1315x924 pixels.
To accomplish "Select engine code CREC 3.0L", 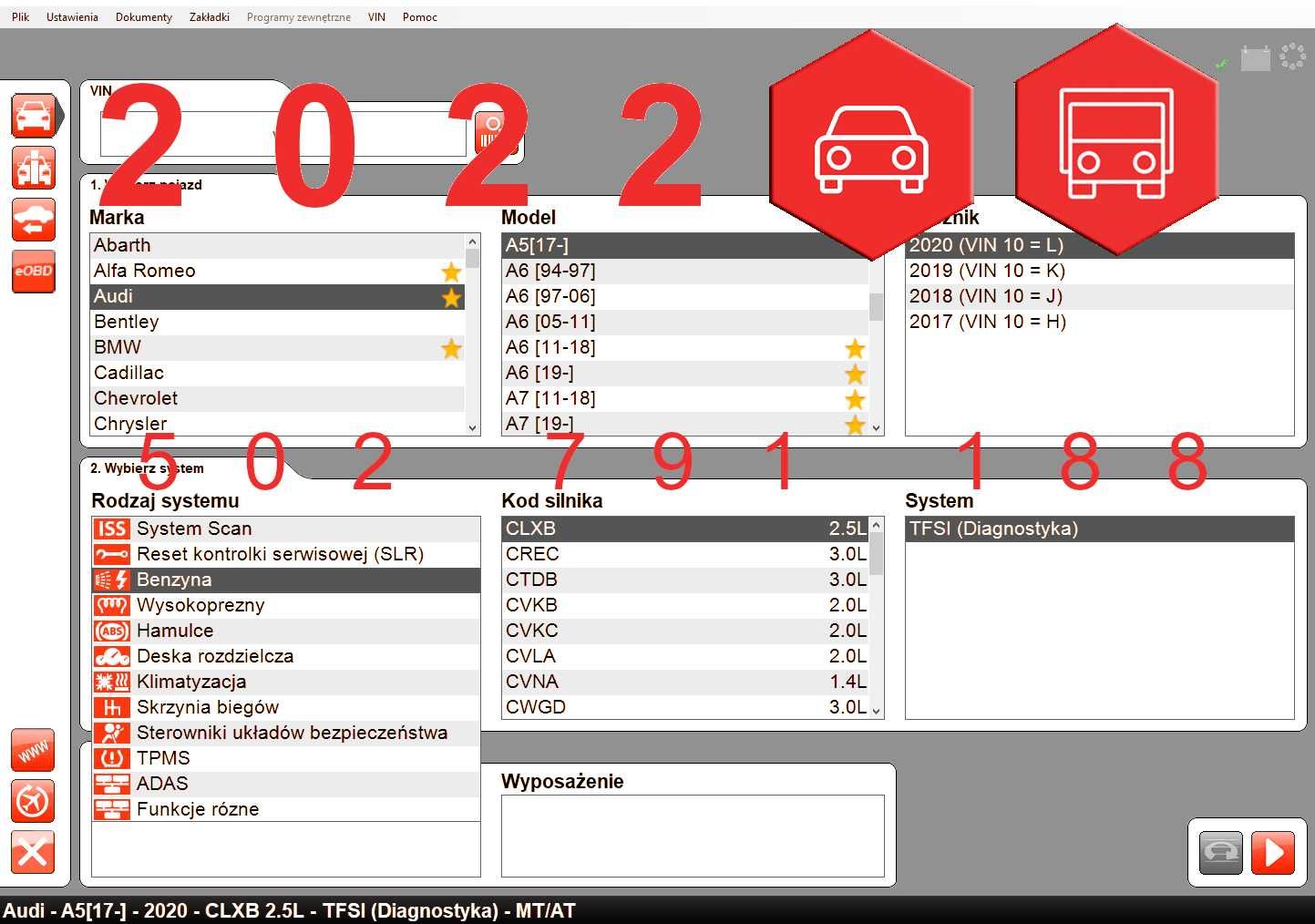I will (685, 554).
